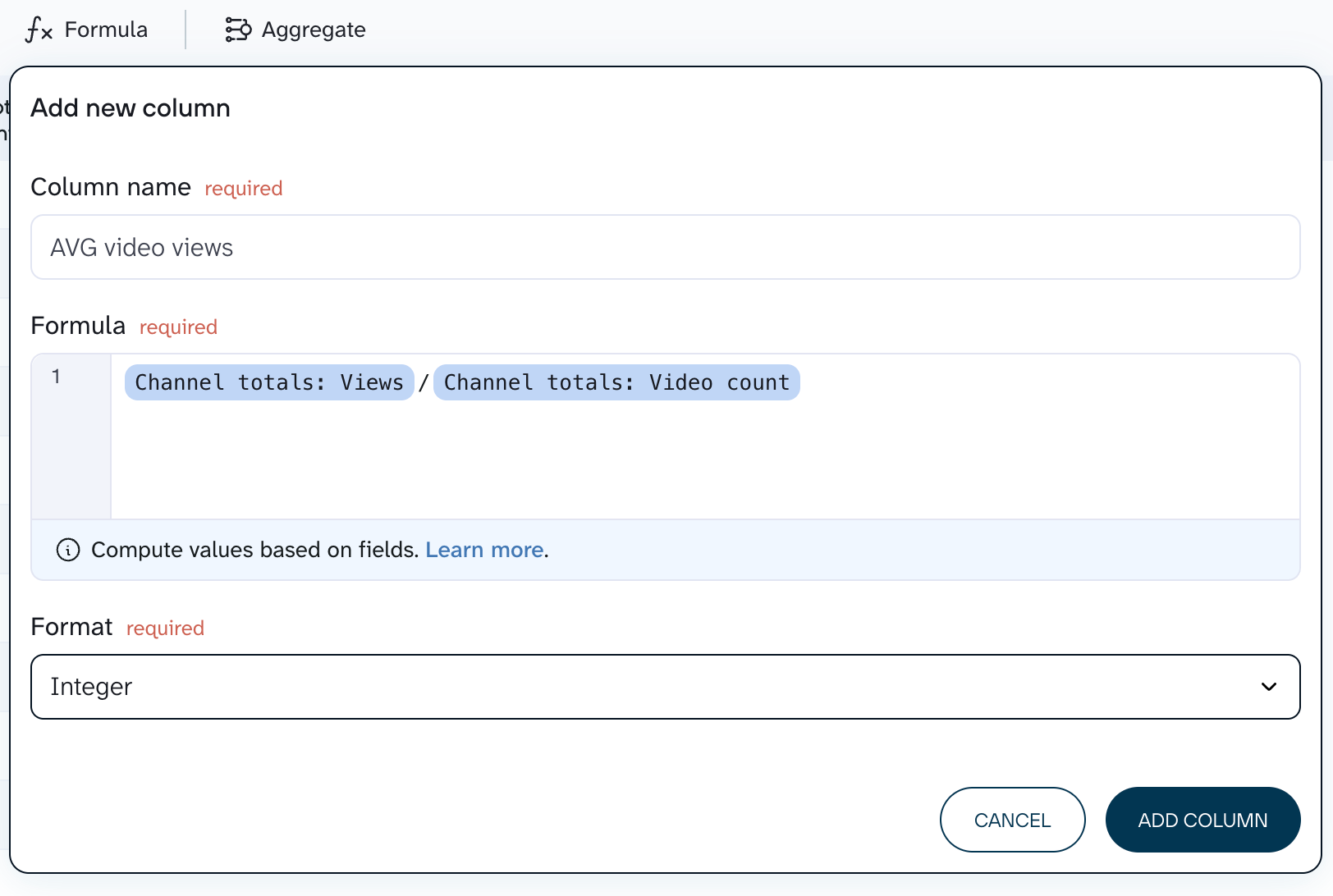Click the Column name input field
The width and height of the screenshot is (1333, 896).
point(666,247)
